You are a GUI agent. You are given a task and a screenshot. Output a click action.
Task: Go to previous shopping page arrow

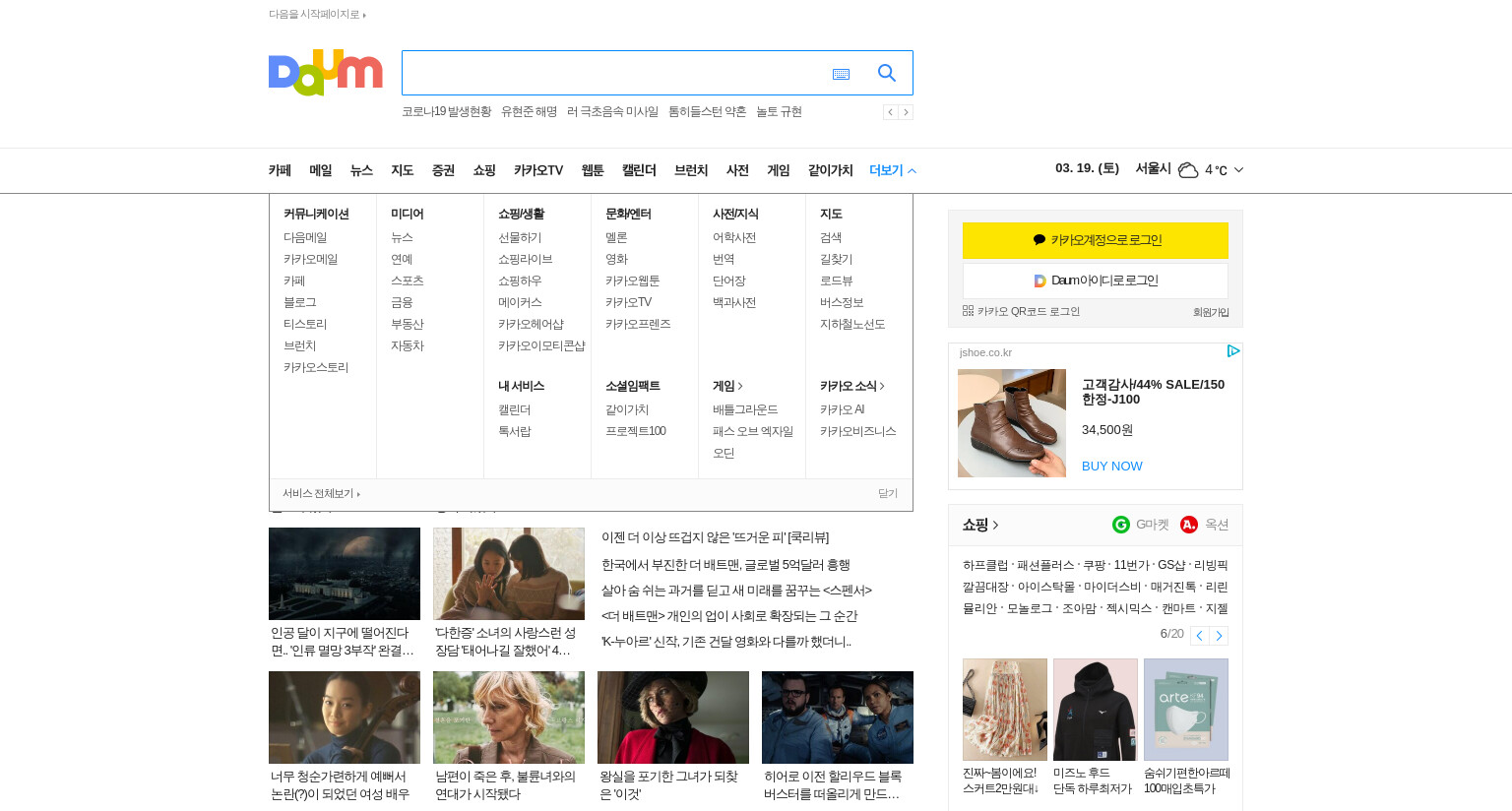pos(1199,636)
